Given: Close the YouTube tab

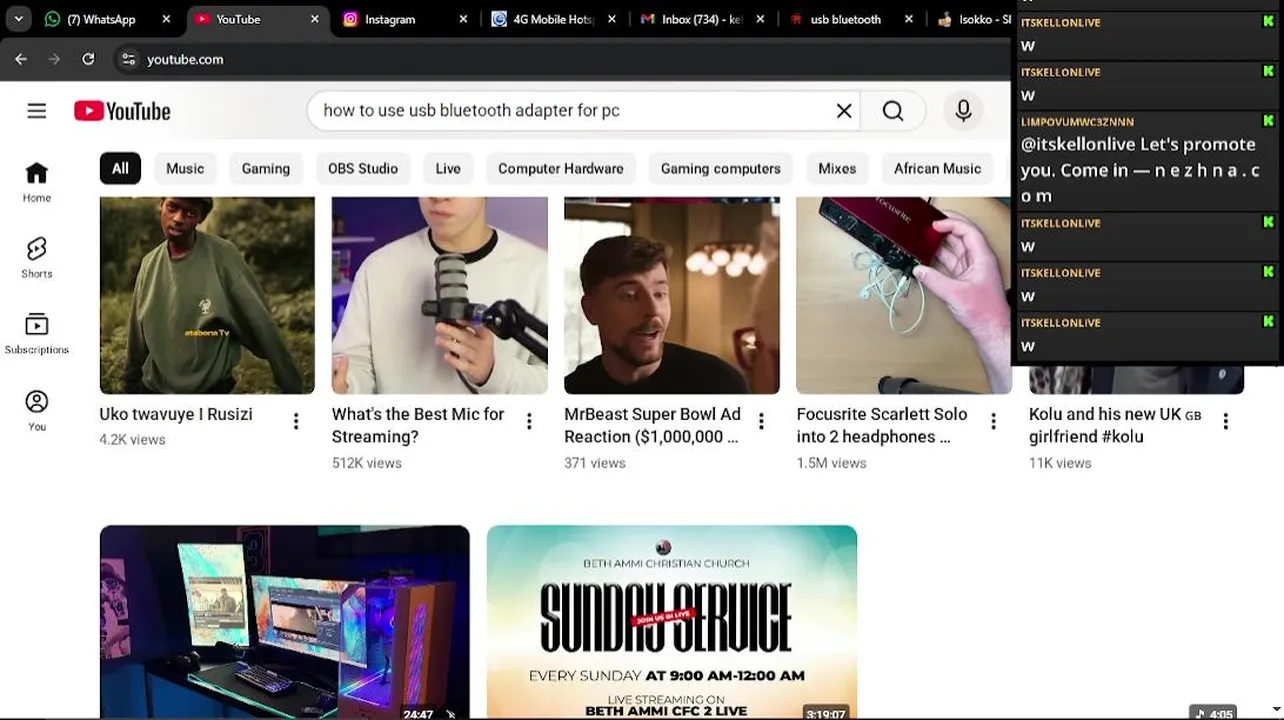Looking at the screenshot, I should pos(315,19).
